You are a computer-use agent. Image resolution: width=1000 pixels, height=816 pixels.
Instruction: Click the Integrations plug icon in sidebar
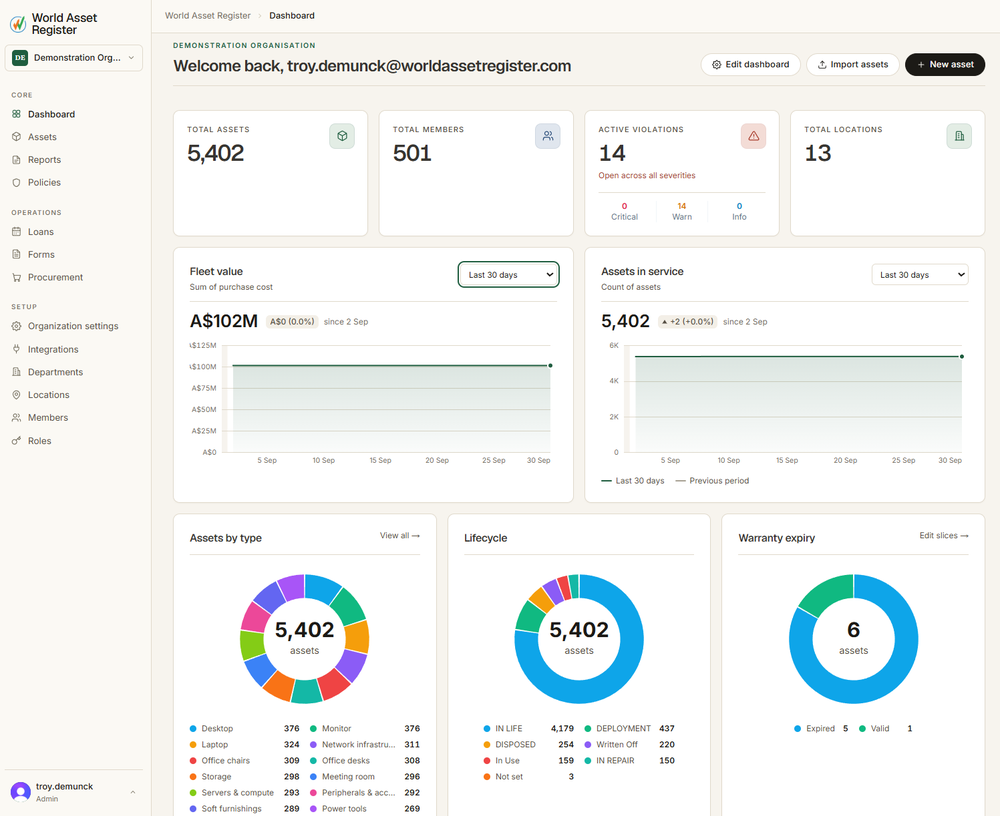click(17, 349)
